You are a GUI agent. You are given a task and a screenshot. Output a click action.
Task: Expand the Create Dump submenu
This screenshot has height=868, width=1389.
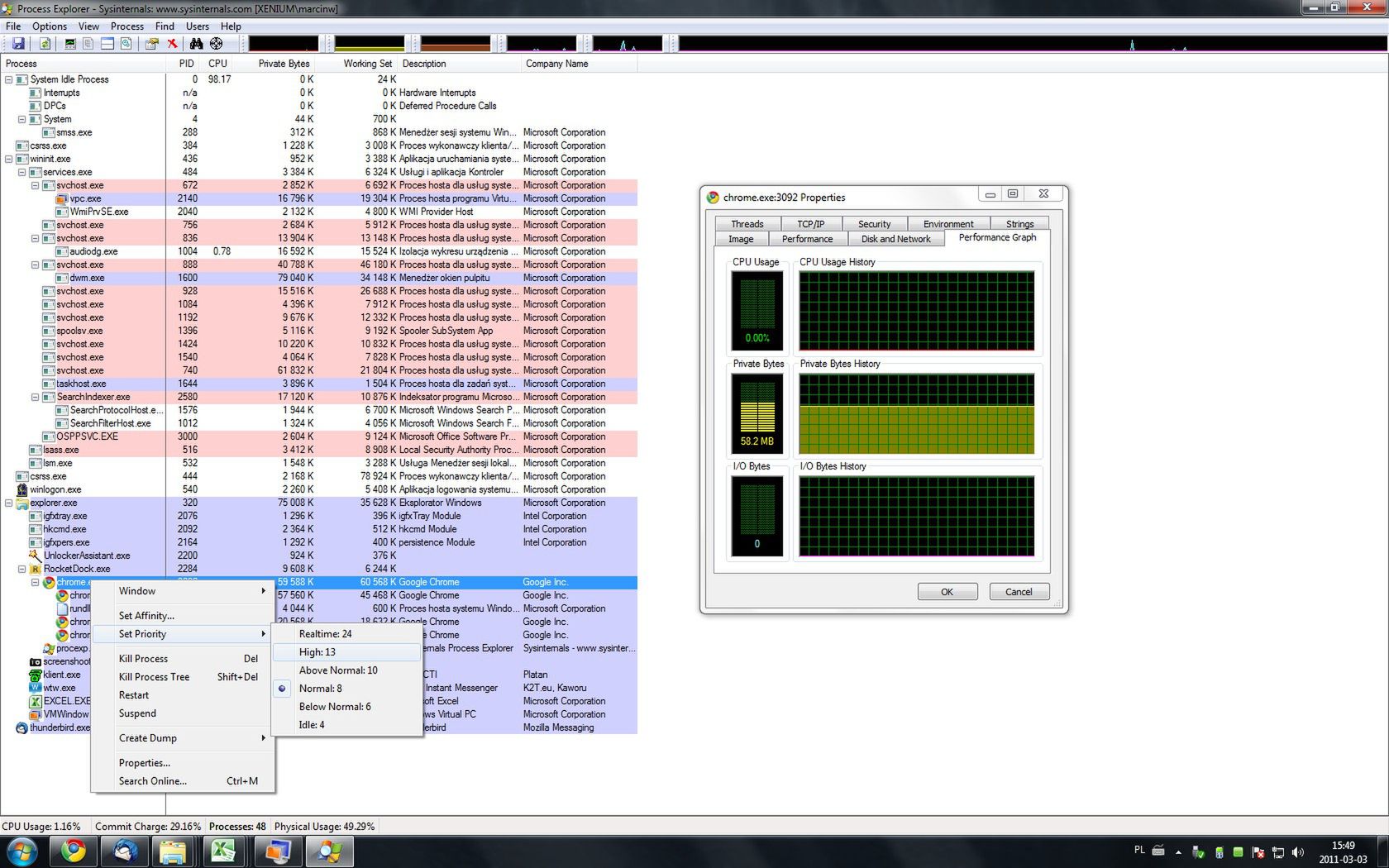pos(183,738)
